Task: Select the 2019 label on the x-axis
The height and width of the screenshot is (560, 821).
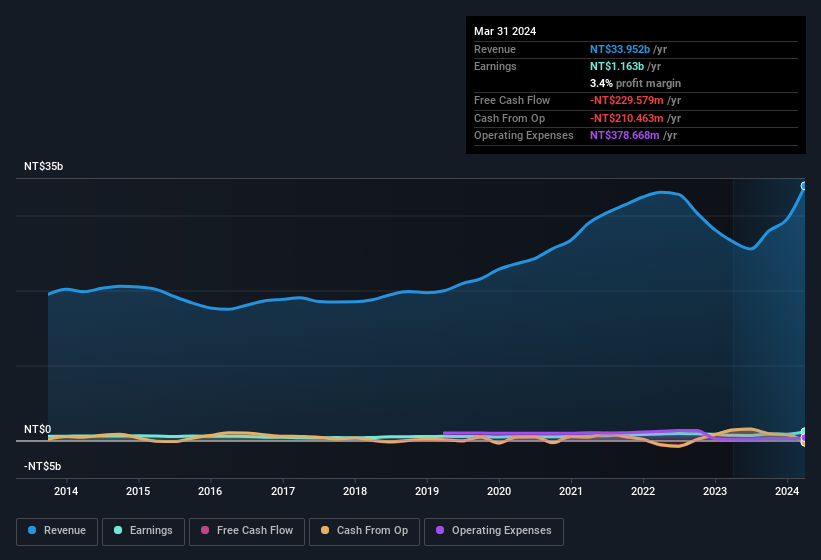Action: 427,491
